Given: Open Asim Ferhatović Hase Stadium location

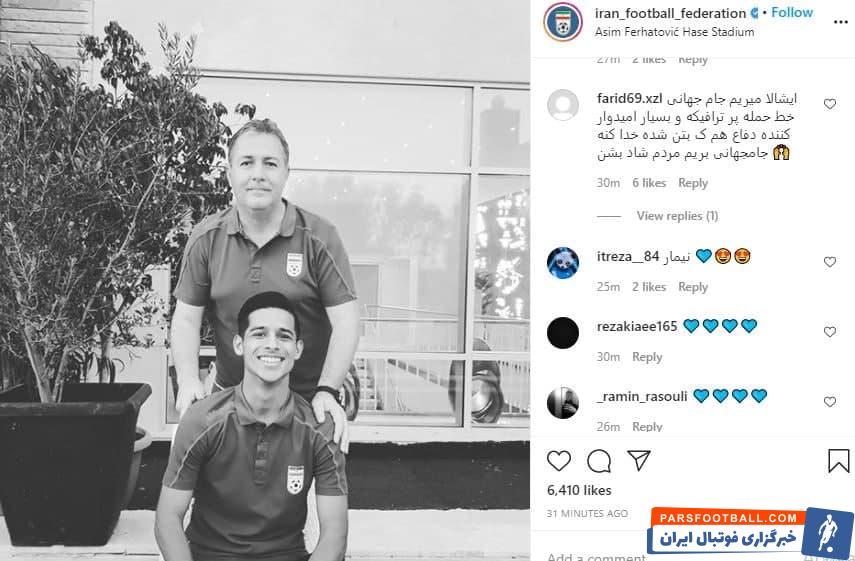Looking at the screenshot, I should pos(675,32).
